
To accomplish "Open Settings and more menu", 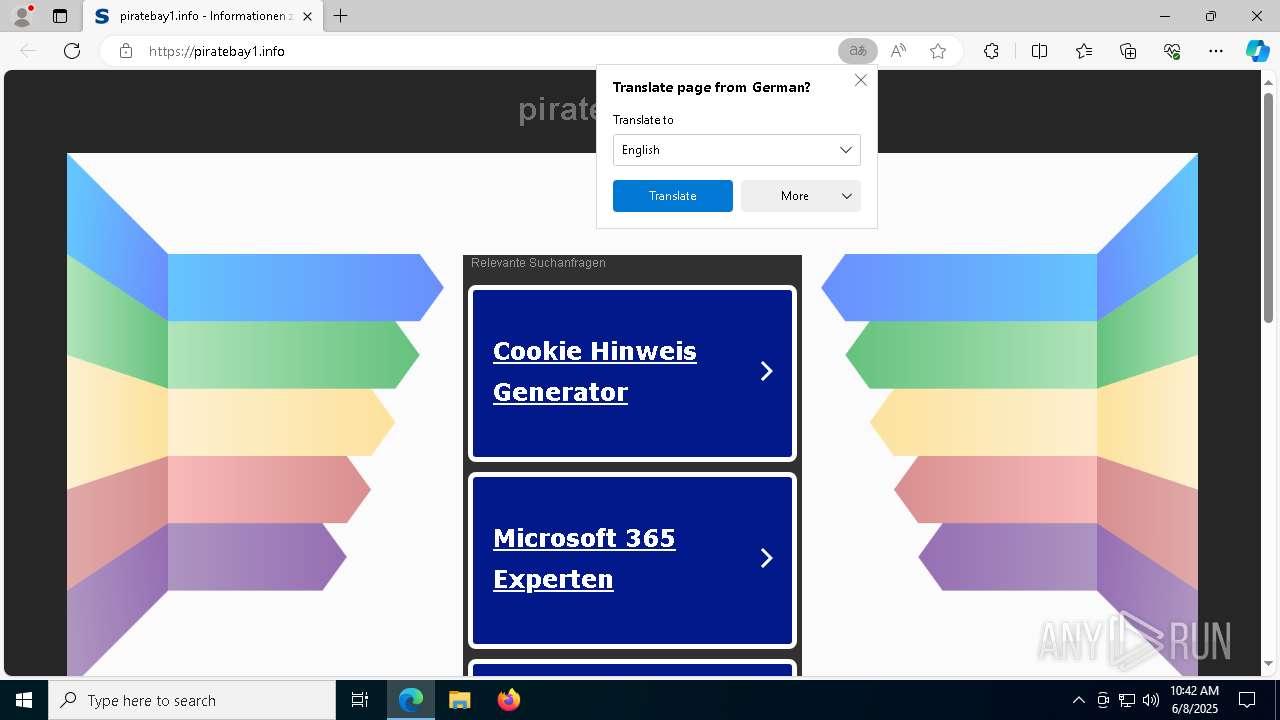I will tap(1216, 51).
